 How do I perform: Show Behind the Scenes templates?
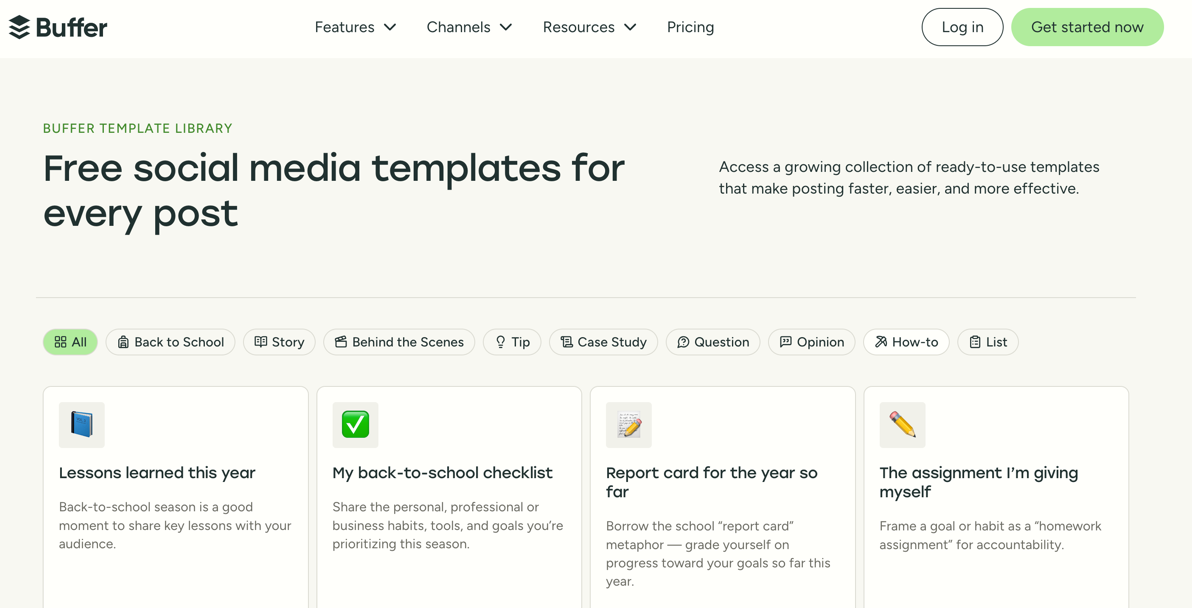click(399, 342)
